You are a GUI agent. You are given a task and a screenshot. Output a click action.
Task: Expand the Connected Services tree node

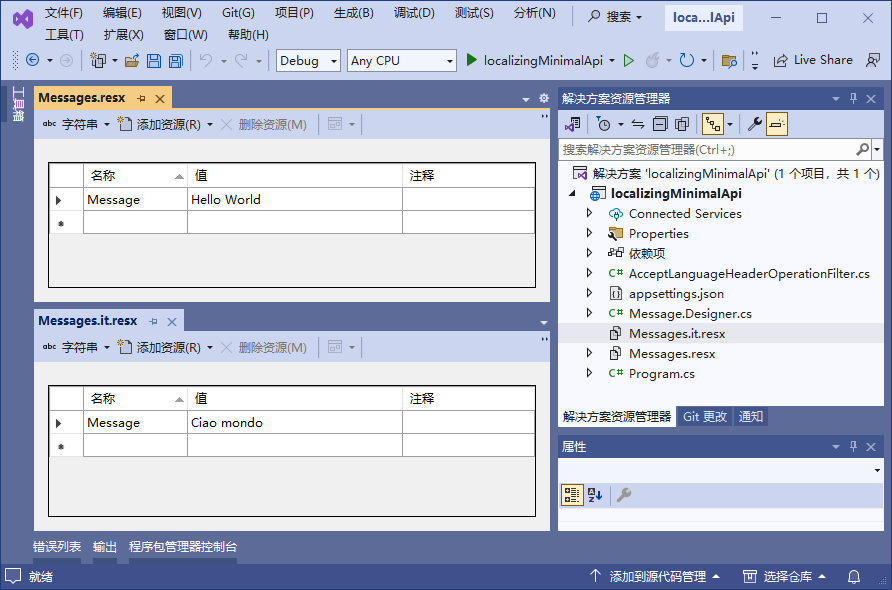[589, 214]
